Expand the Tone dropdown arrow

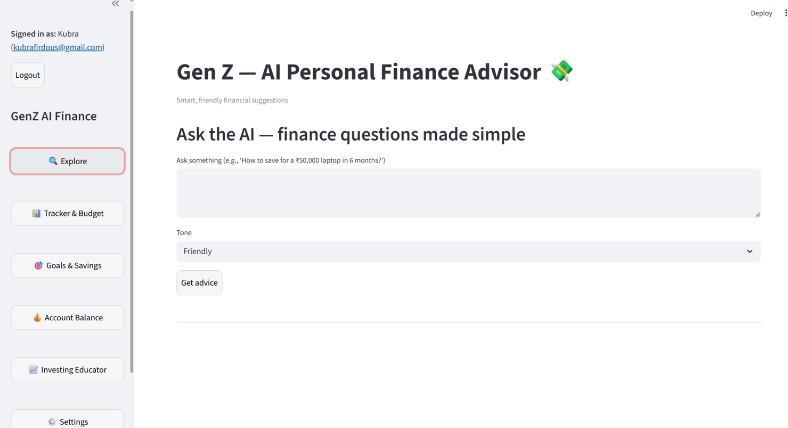pos(749,252)
